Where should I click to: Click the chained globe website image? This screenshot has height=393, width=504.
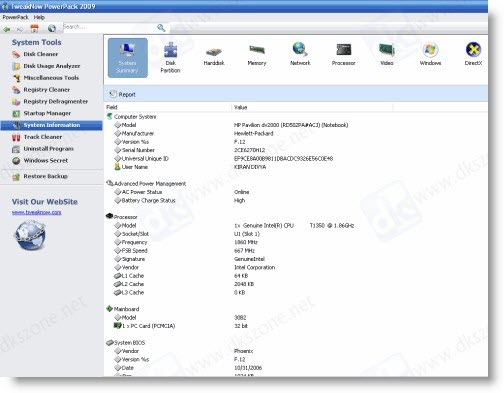pyautogui.click(x=30, y=235)
